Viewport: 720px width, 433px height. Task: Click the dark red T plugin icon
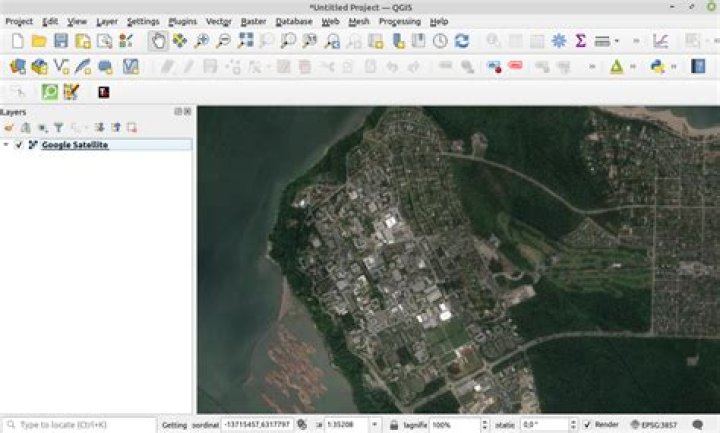pyautogui.click(x=104, y=92)
